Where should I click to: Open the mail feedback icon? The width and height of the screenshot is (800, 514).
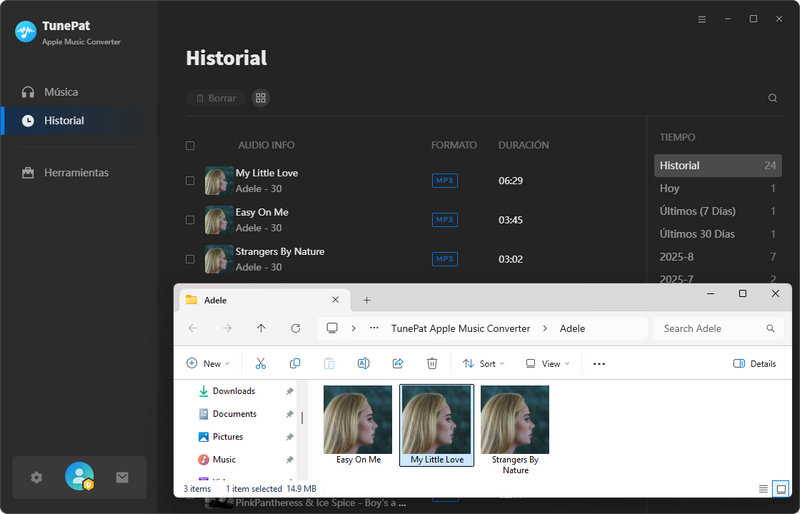click(122, 478)
